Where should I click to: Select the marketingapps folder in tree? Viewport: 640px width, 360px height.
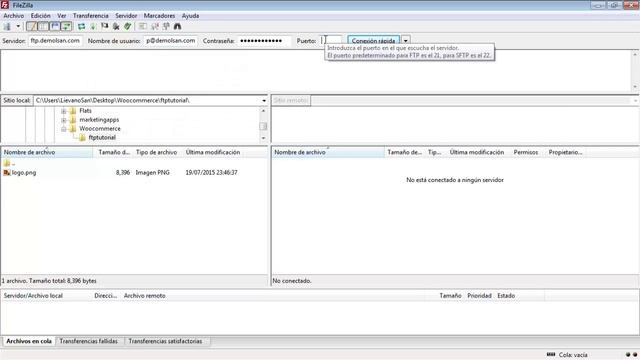(x=99, y=120)
